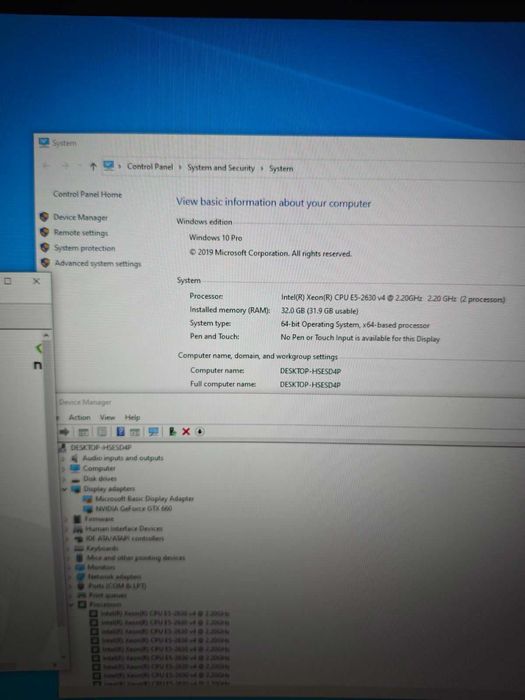Click the Audio inputs and outputs speaker icon
This screenshot has width=525, height=700.
click(75, 458)
